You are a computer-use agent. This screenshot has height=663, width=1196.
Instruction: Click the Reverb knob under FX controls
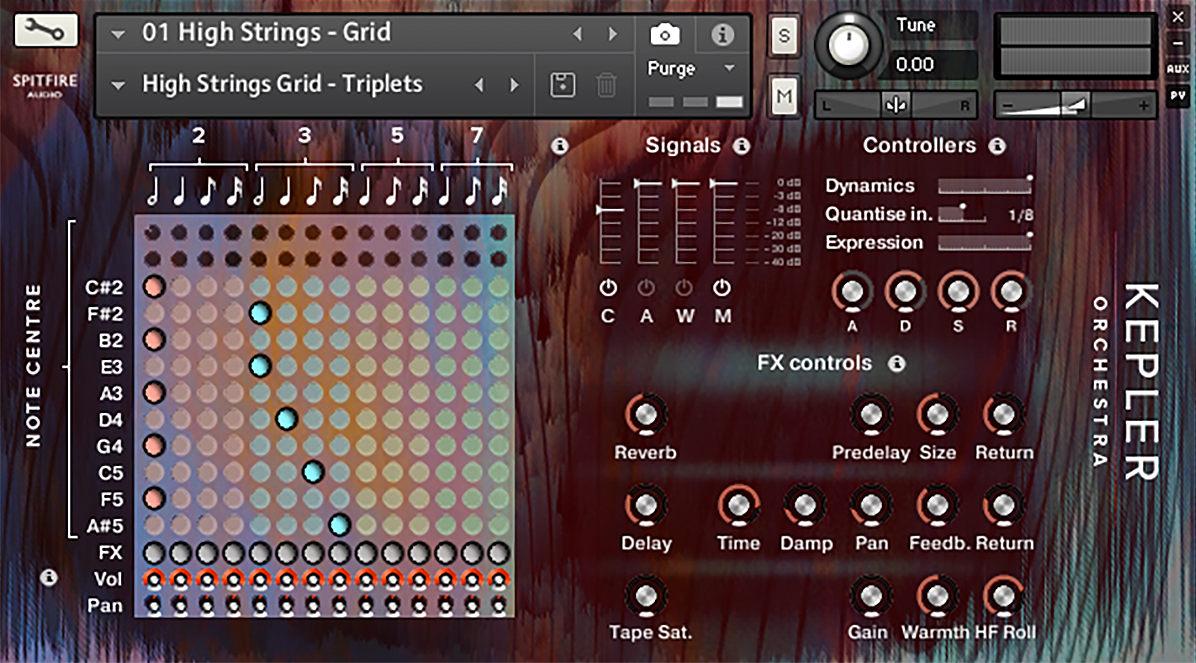pyautogui.click(x=646, y=416)
